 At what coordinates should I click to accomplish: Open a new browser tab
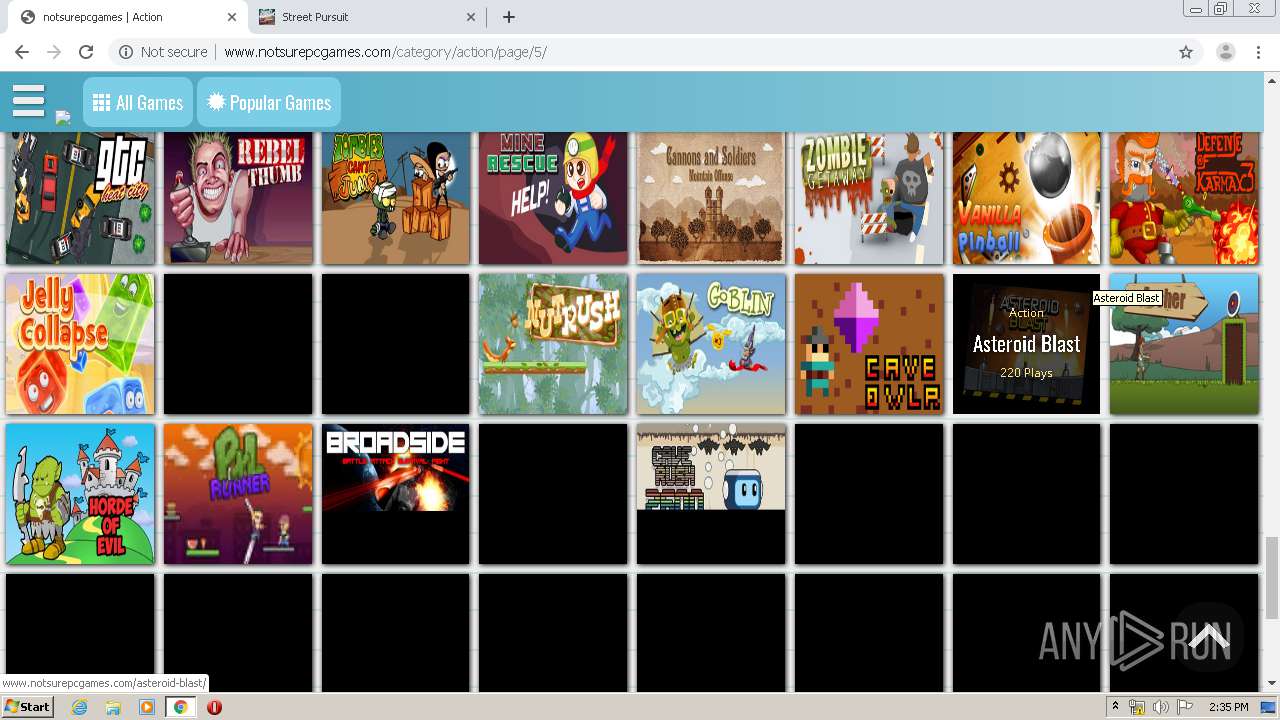(509, 17)
